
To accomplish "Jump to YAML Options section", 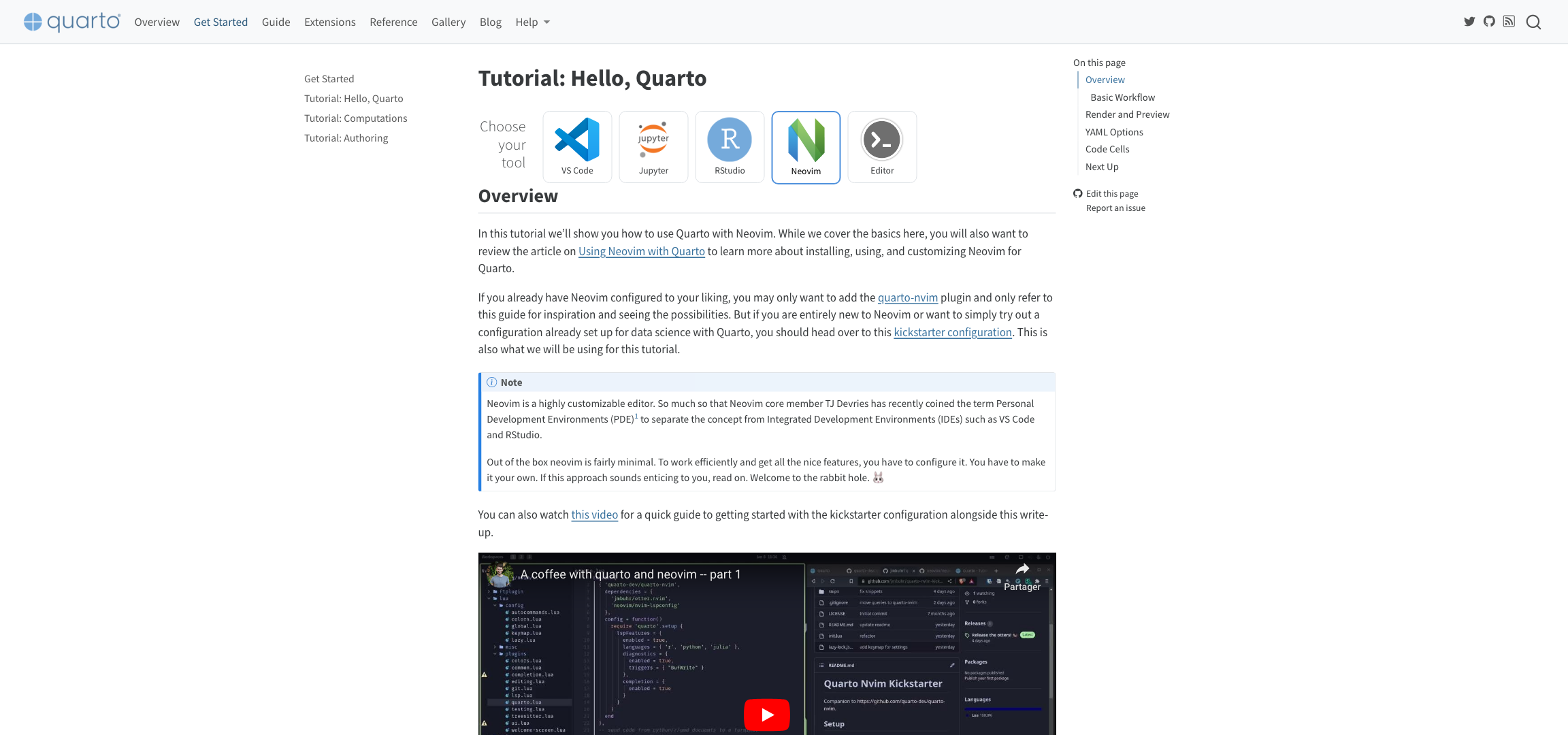I will [1114, 132].
